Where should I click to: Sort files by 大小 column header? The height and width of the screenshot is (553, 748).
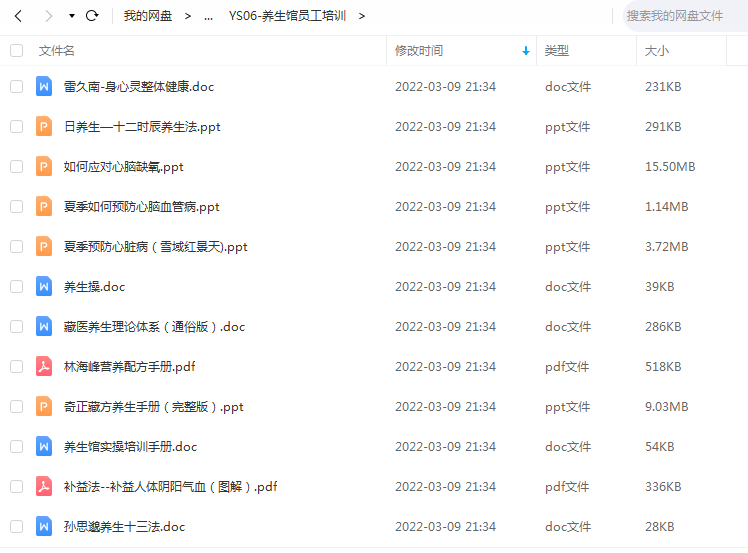pos(656,51)
